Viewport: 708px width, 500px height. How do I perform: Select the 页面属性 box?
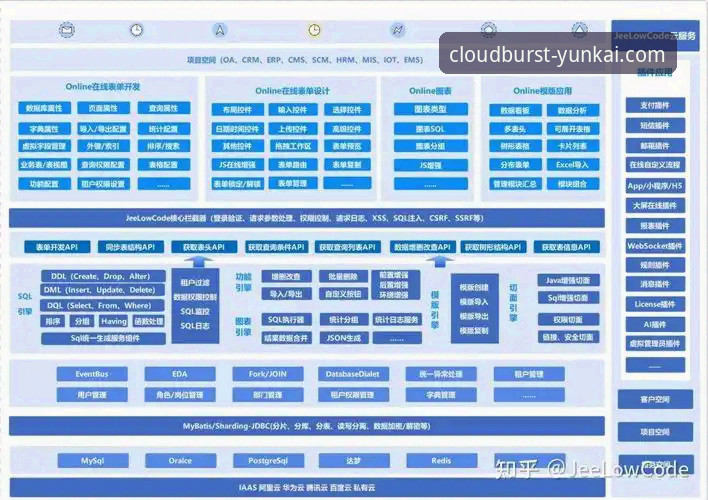click(x=103, y=108)
